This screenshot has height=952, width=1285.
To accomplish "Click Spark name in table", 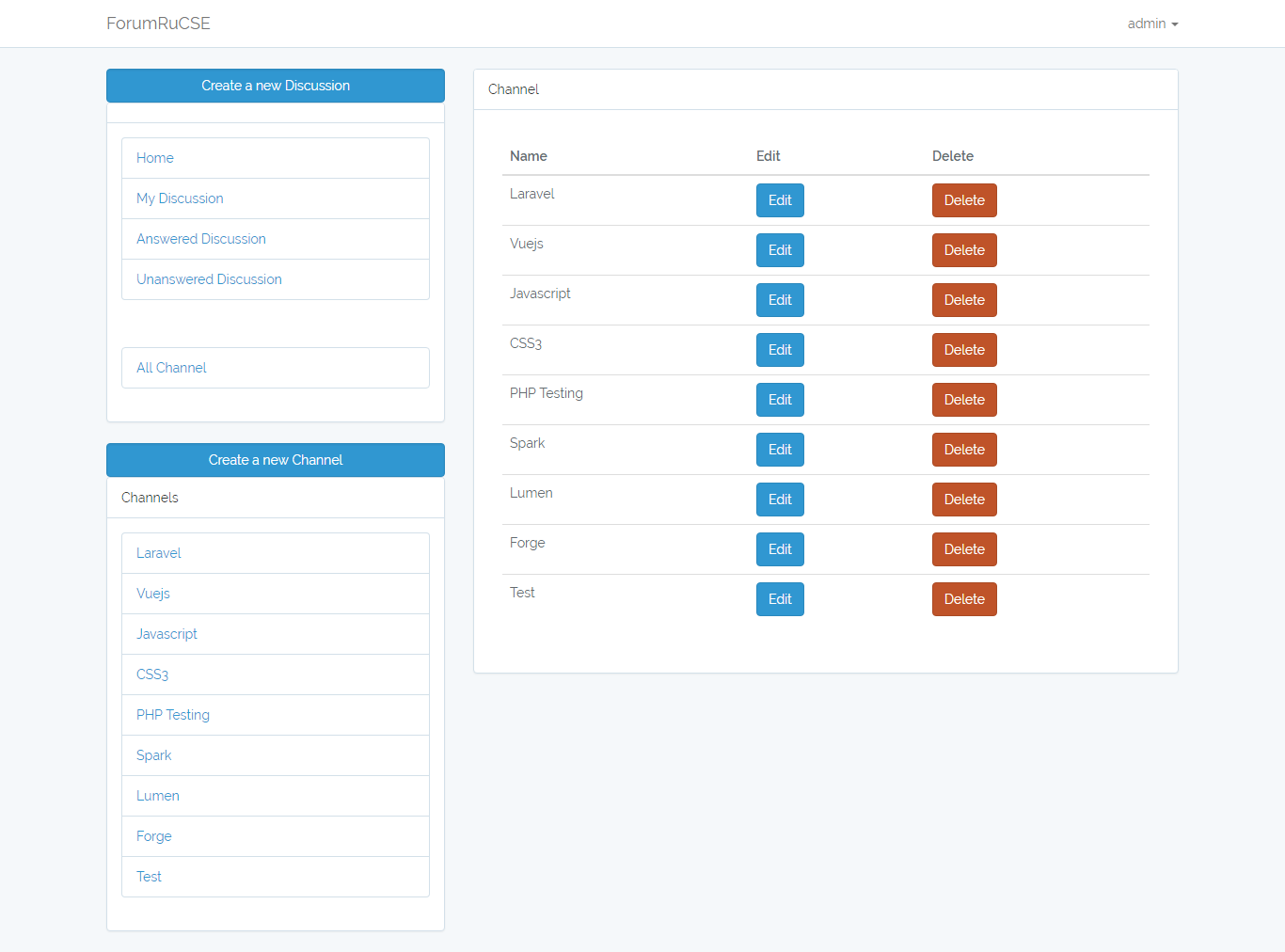I will click(527, 443).
